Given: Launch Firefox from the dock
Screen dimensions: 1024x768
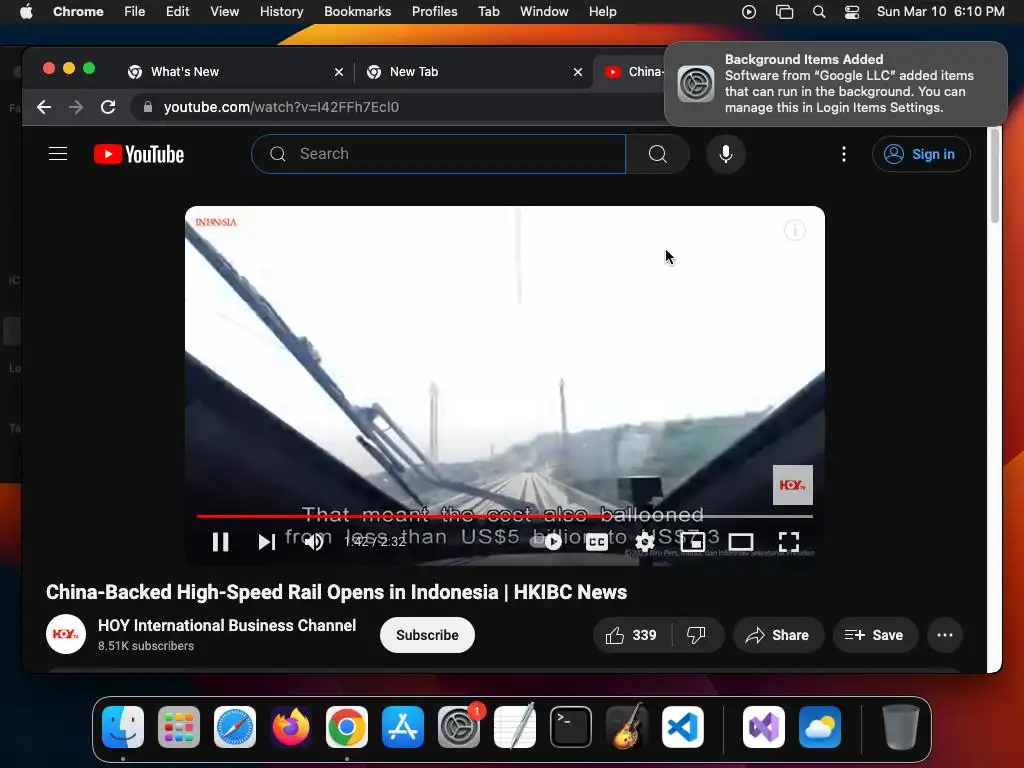Looking at the screenshot, I should (291, 727).
